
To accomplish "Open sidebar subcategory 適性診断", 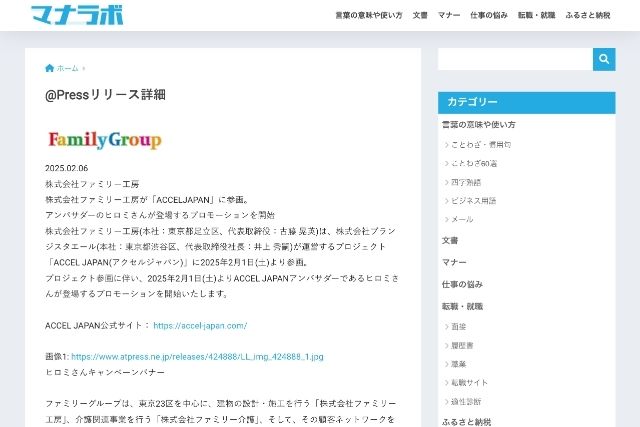I will coord(466,402).
